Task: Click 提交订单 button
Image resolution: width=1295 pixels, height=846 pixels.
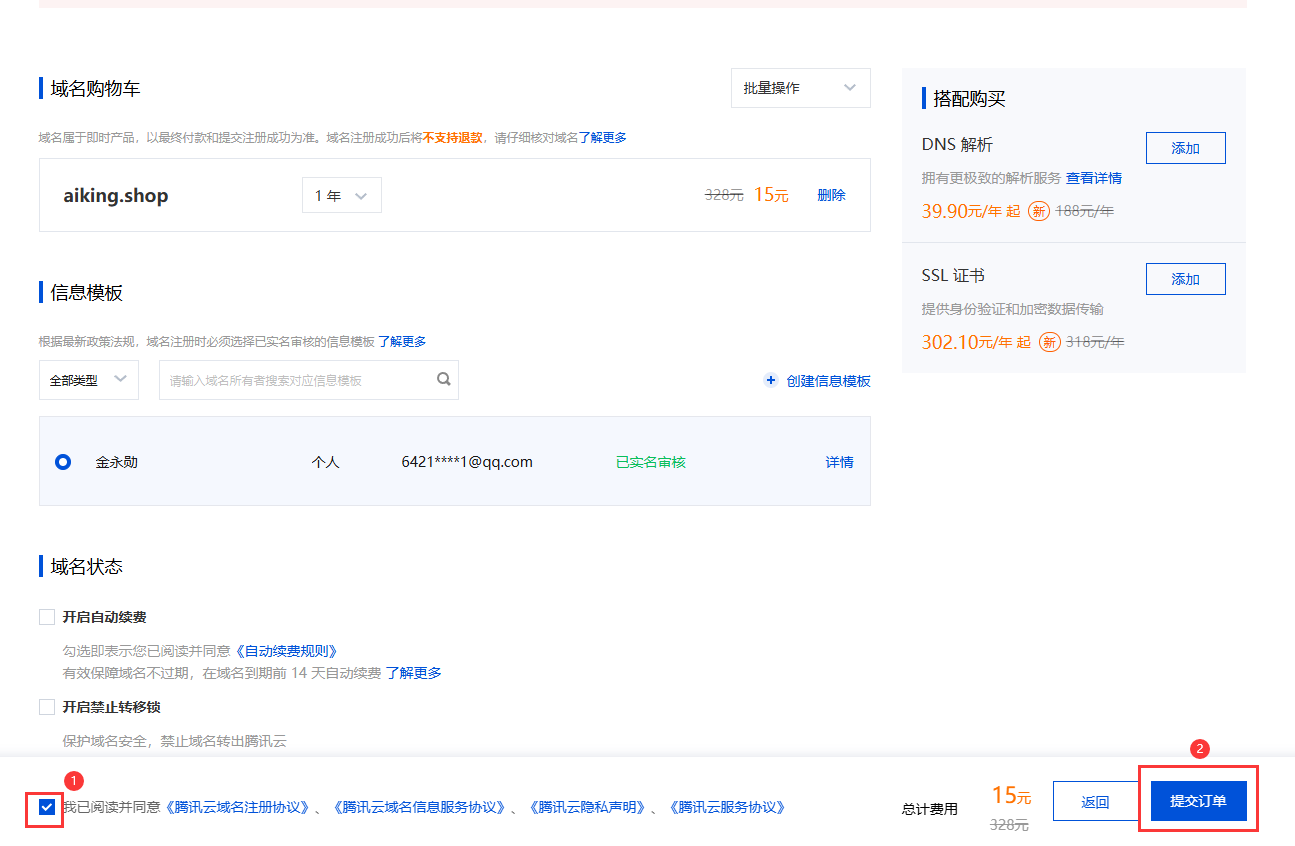Action: pos(1198,801)
